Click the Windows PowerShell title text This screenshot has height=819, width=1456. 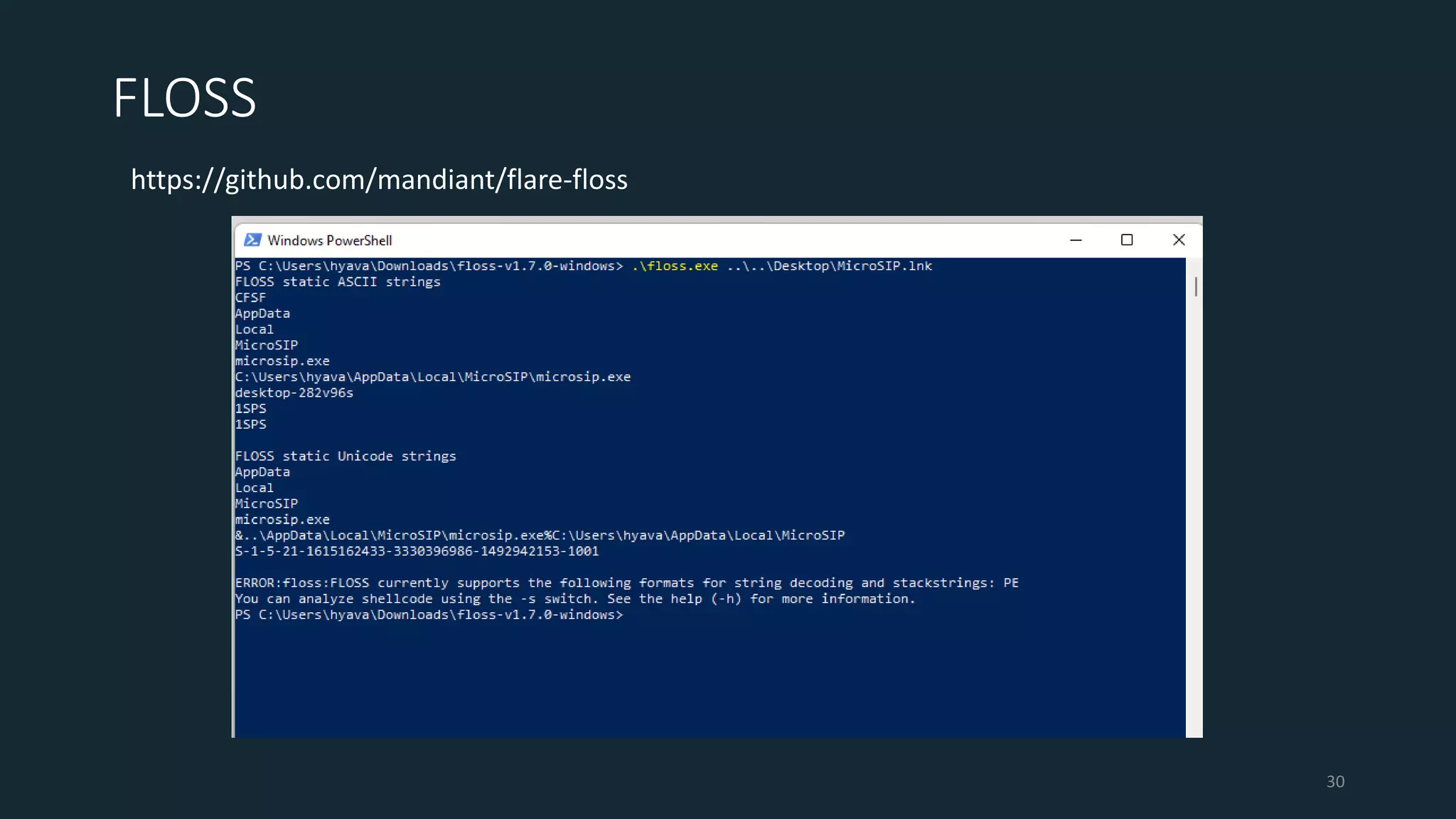coord(329,241)
